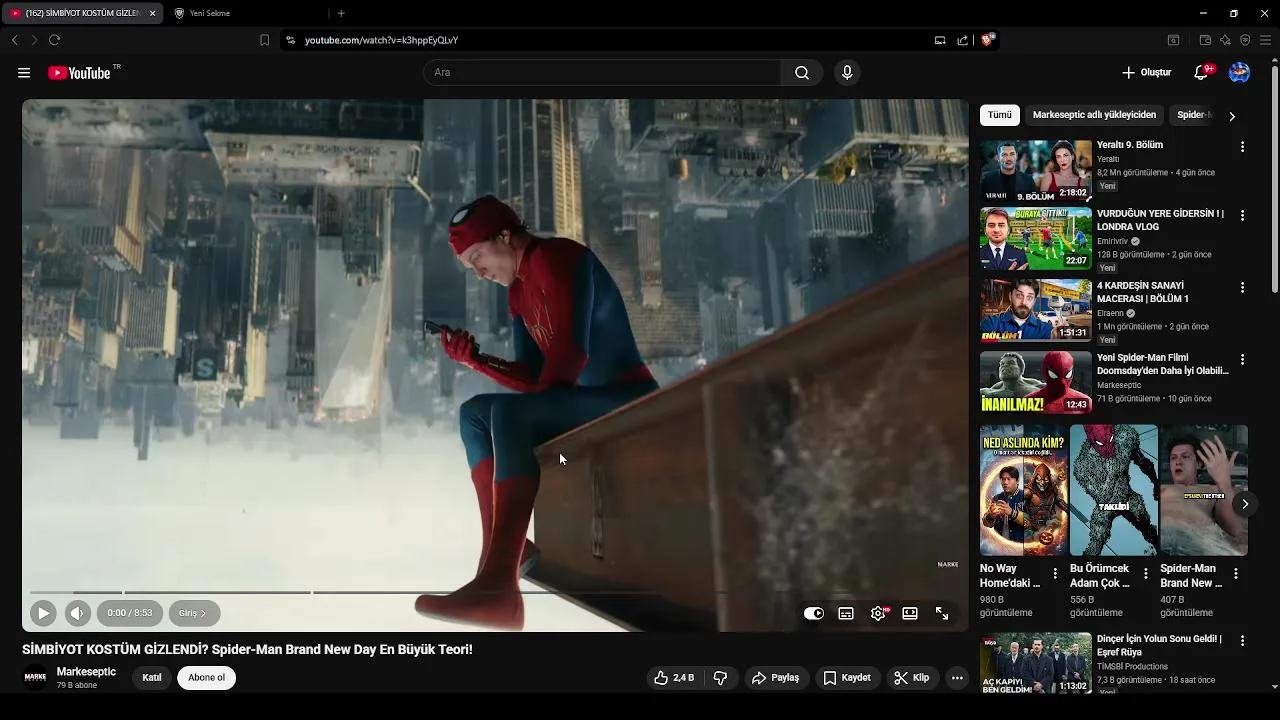Open 4 KARDEŞİN SANAYİ MACERASI thumbnail
1280x720 pixels.
click(1036, 311)
